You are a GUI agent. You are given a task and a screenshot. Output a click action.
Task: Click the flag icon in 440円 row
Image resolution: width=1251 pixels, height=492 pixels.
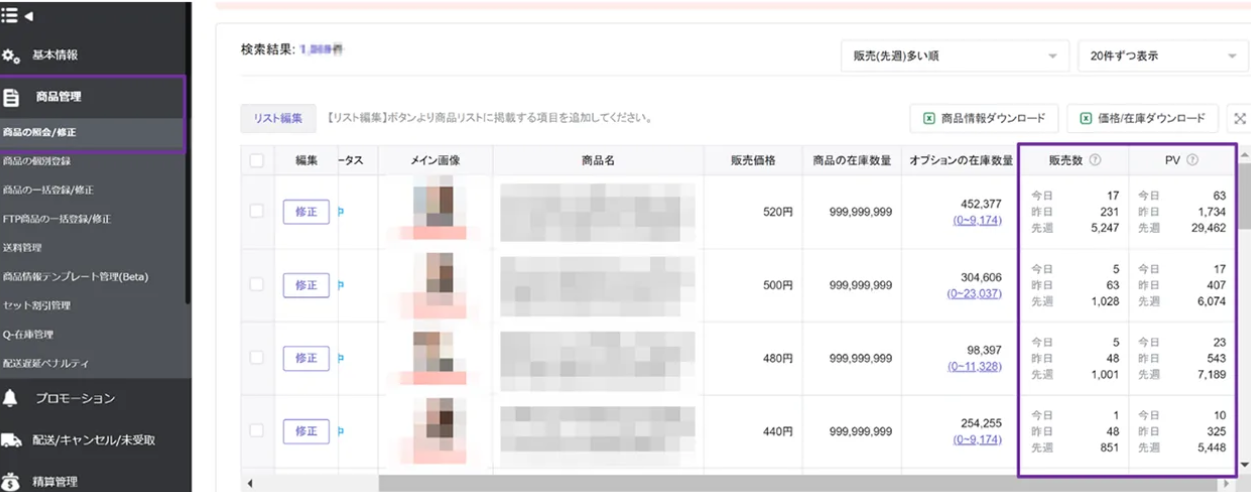click(x=341, y=430)
